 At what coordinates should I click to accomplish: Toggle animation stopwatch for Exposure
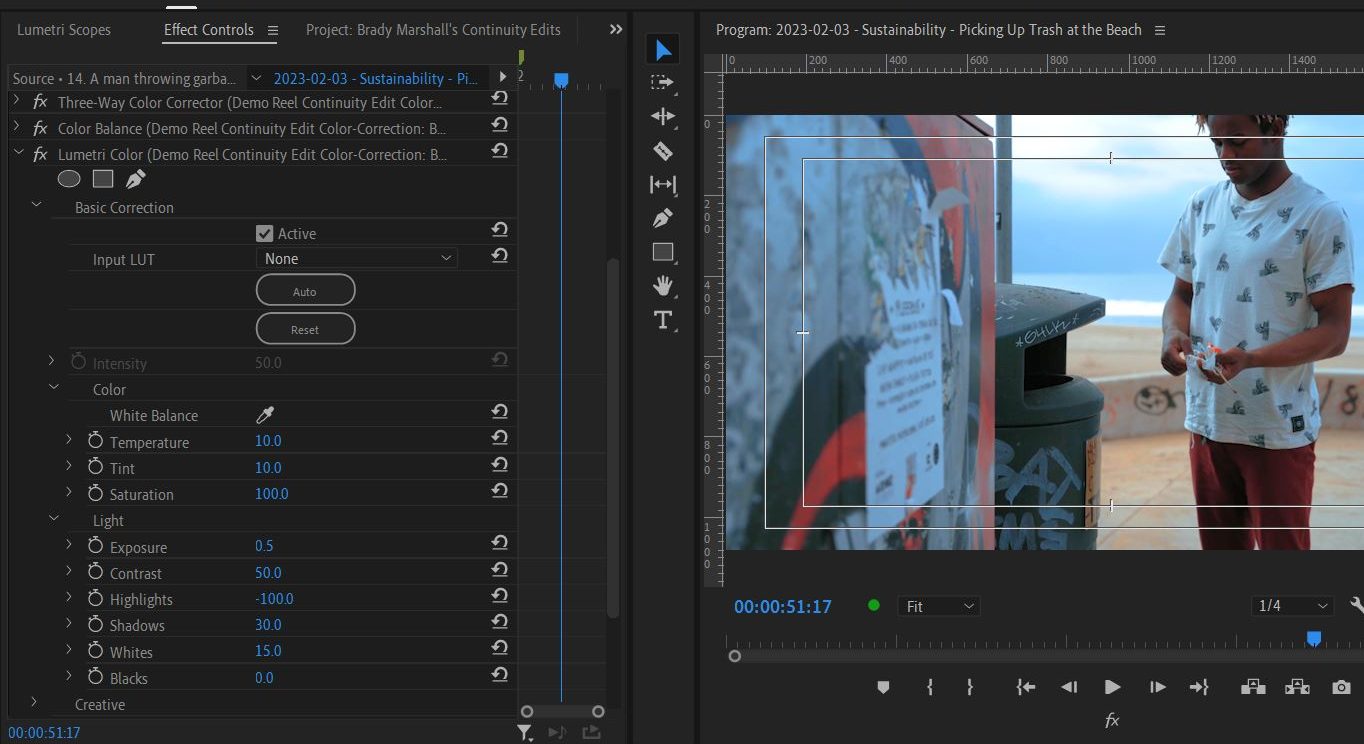click(x=95, y=545)
